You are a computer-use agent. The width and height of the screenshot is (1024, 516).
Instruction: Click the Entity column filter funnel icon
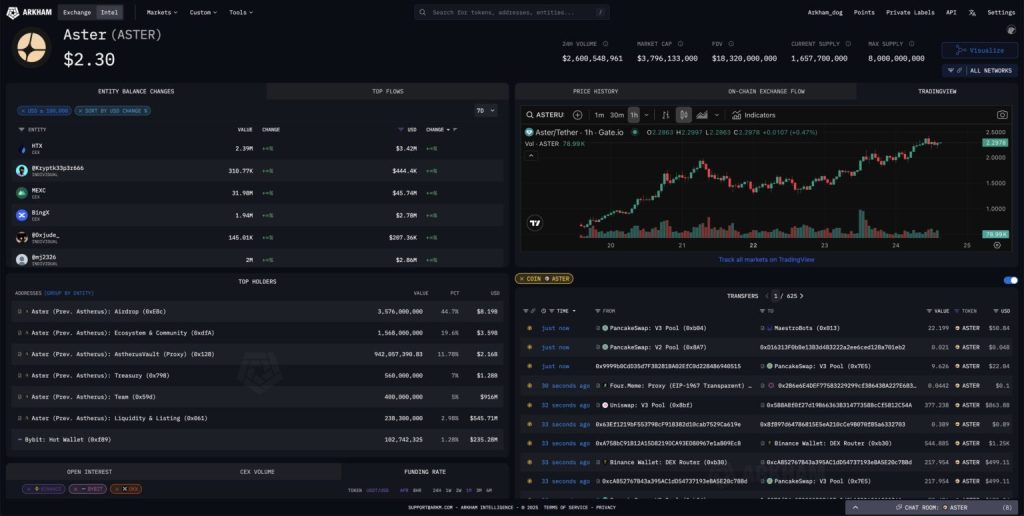22,129
